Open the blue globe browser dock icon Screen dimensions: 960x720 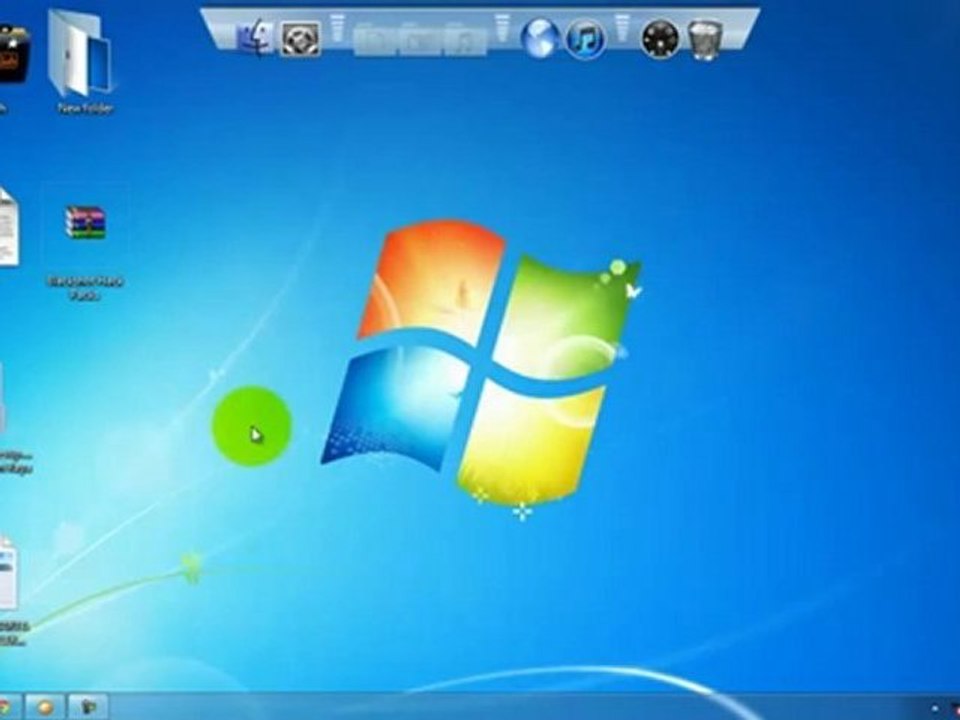pyautogui.click(x=541, y=39)
